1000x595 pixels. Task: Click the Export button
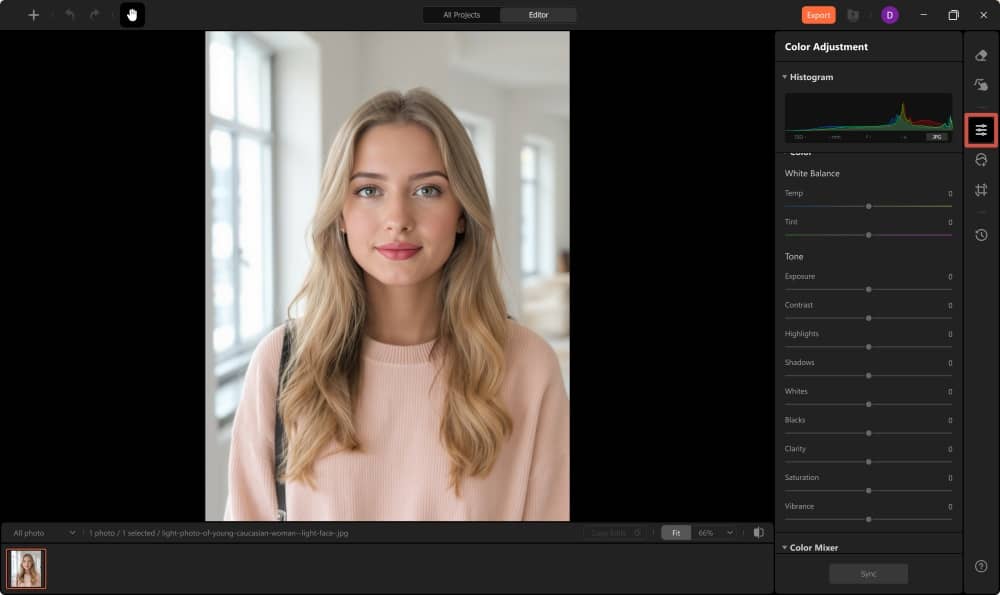[817, 15]
